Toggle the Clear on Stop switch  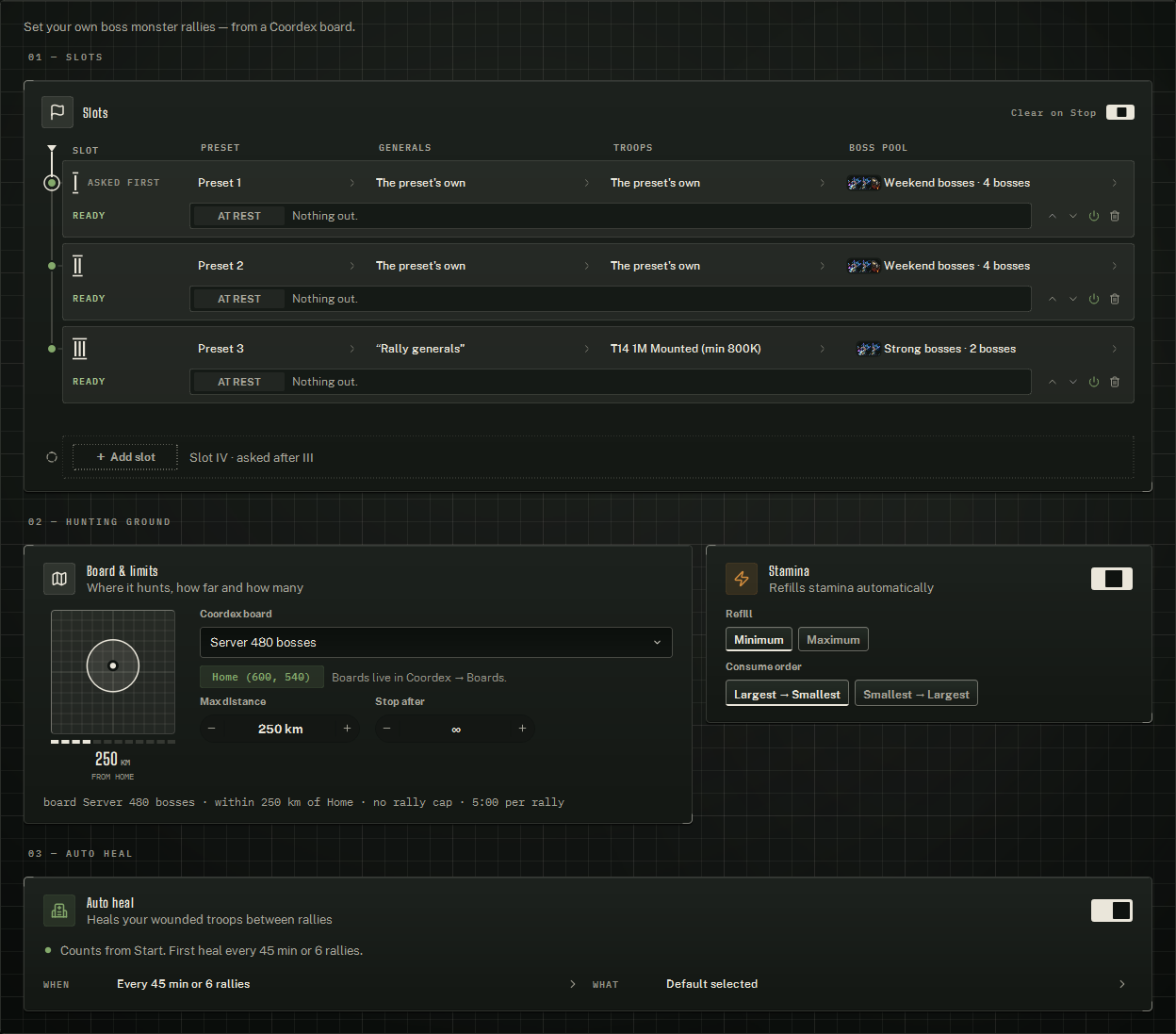click(1119, 112)
